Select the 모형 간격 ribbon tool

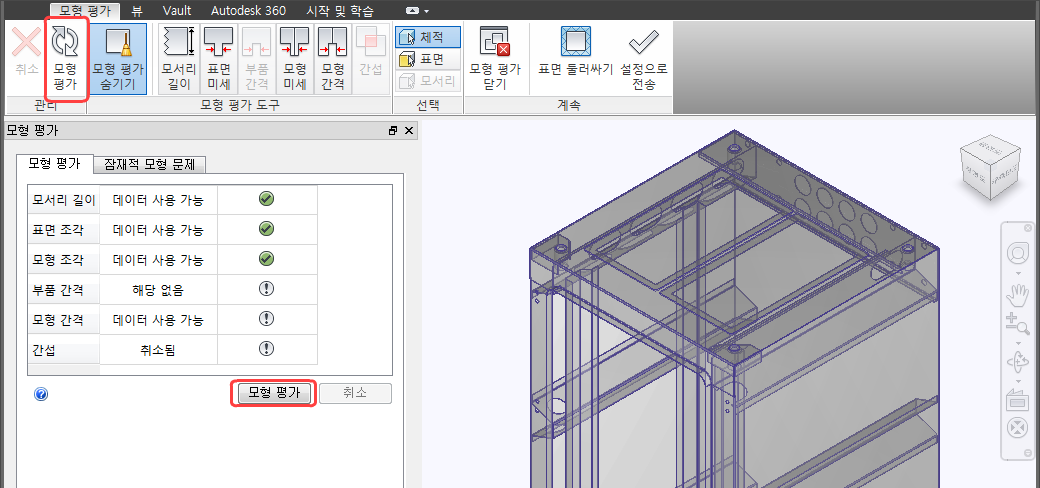[333, 58]
